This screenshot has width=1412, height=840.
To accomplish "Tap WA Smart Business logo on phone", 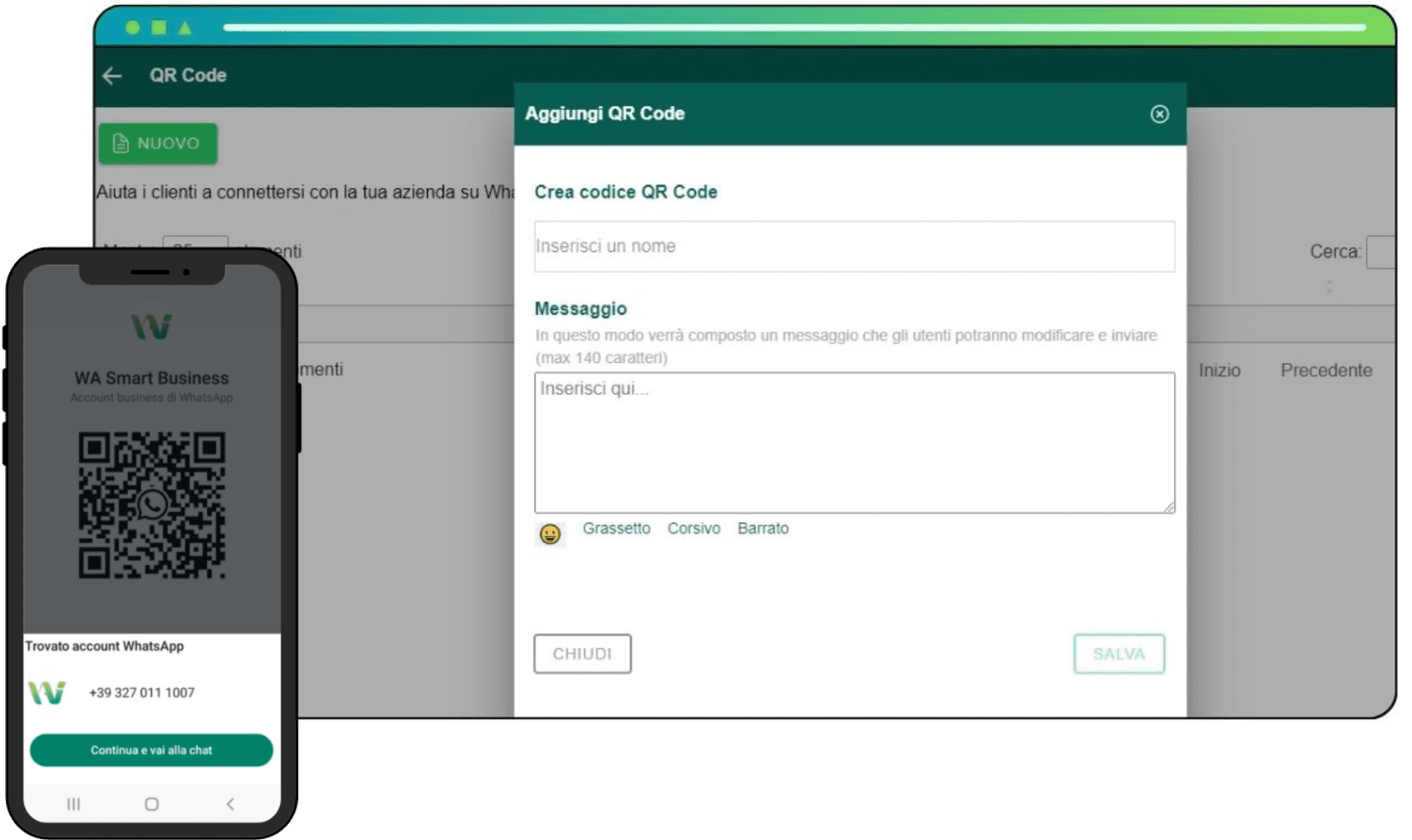I will (152, 326).
